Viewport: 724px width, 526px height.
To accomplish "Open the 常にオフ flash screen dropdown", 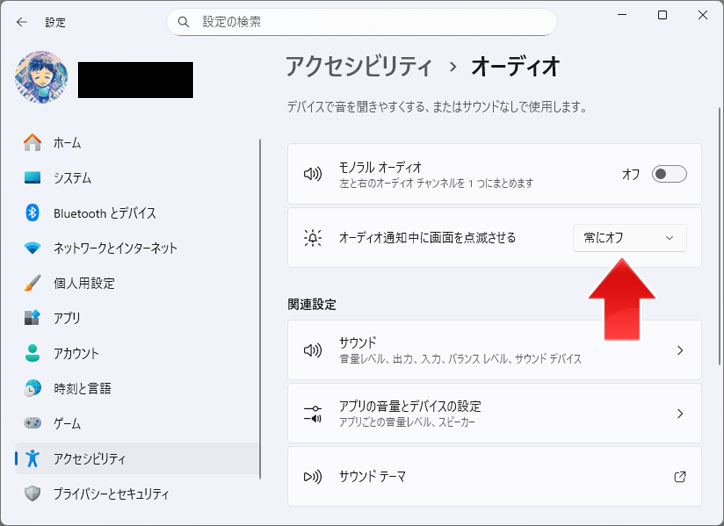I will click(629, 238).
